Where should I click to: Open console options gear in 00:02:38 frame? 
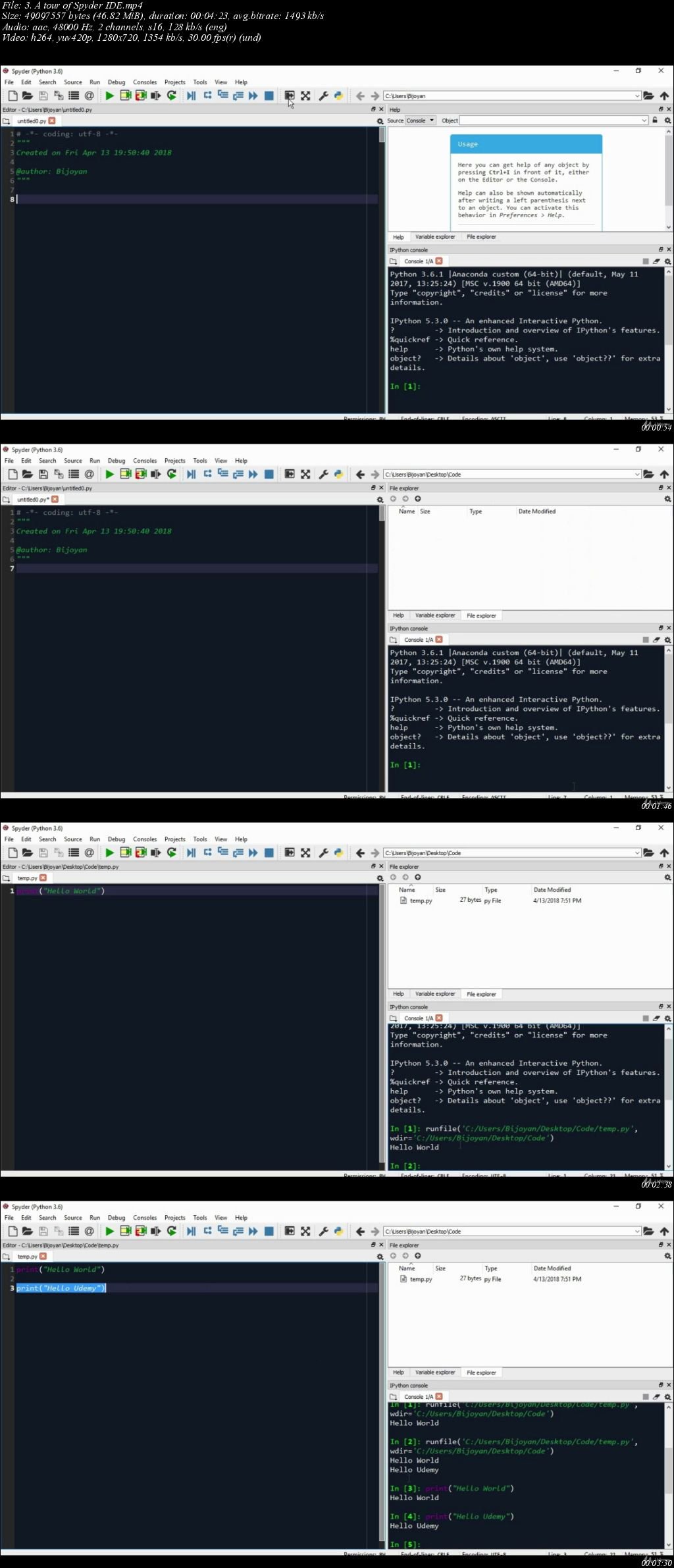point(668,1018)
